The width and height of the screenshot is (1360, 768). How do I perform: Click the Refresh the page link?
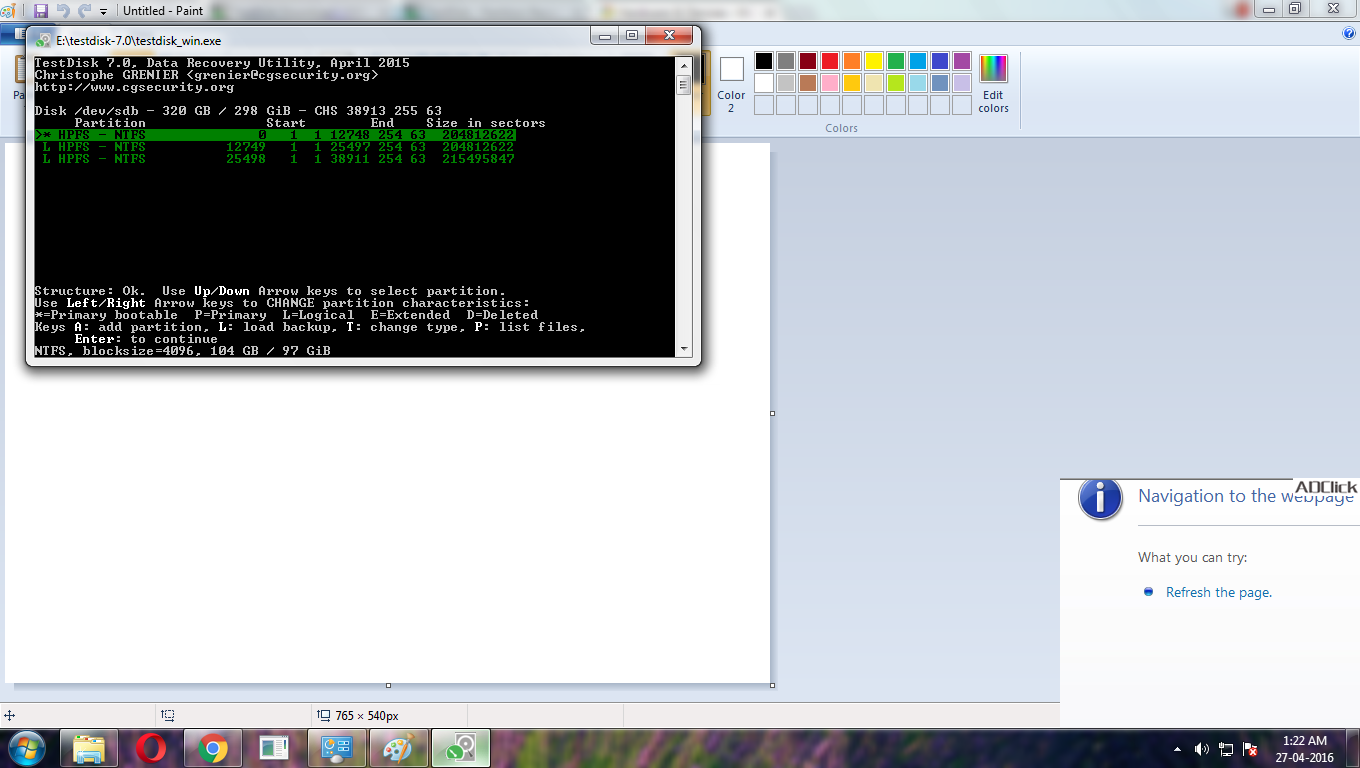1219,592
